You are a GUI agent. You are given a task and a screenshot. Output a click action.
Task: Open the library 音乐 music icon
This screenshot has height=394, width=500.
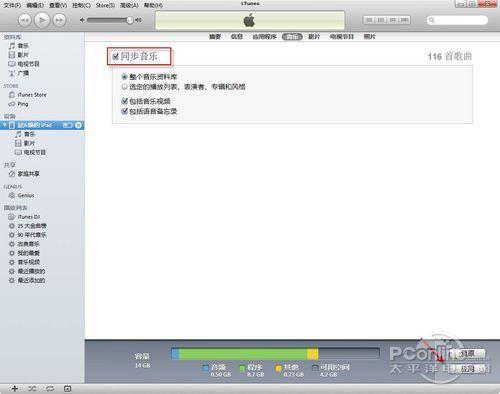tap(12, 46)
